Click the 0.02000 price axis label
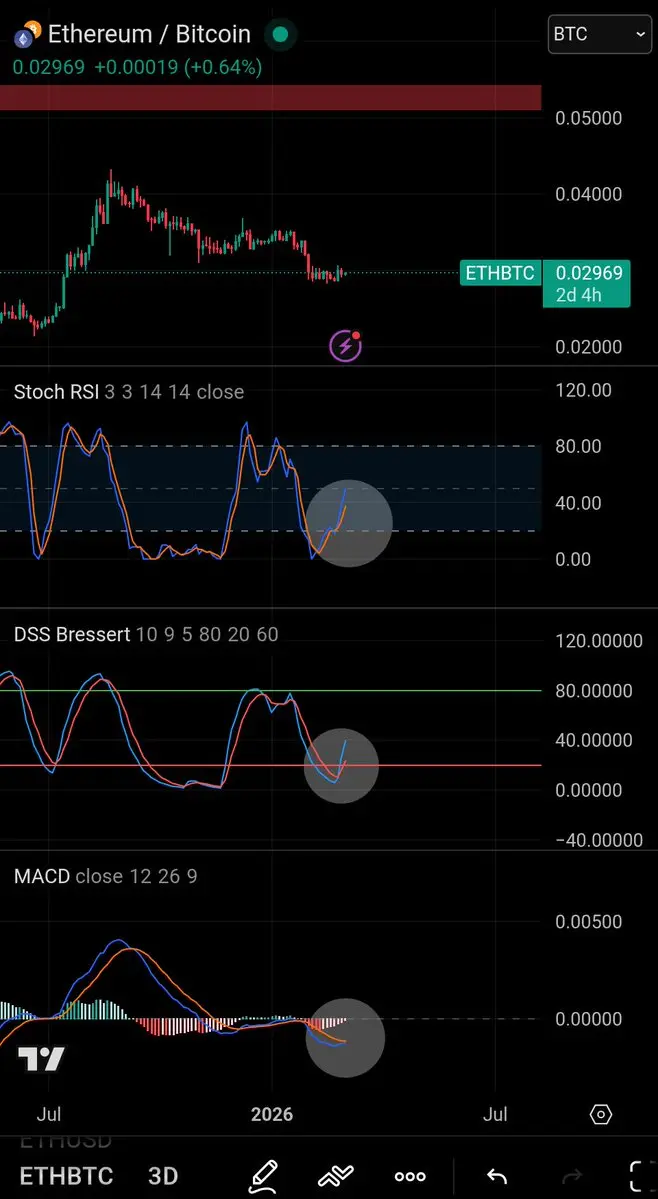 pos(588,347)
